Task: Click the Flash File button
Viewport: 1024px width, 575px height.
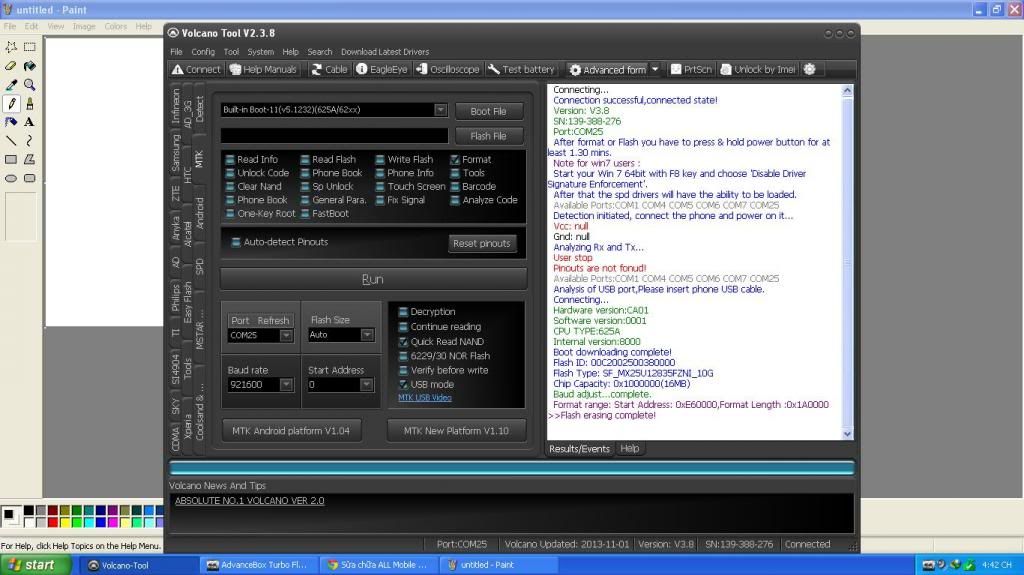Action: tap(488, 136)
